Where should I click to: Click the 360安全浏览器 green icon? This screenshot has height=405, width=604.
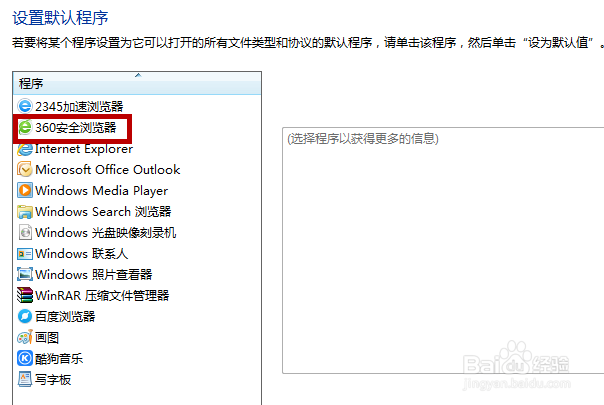(x=25, y=127)
